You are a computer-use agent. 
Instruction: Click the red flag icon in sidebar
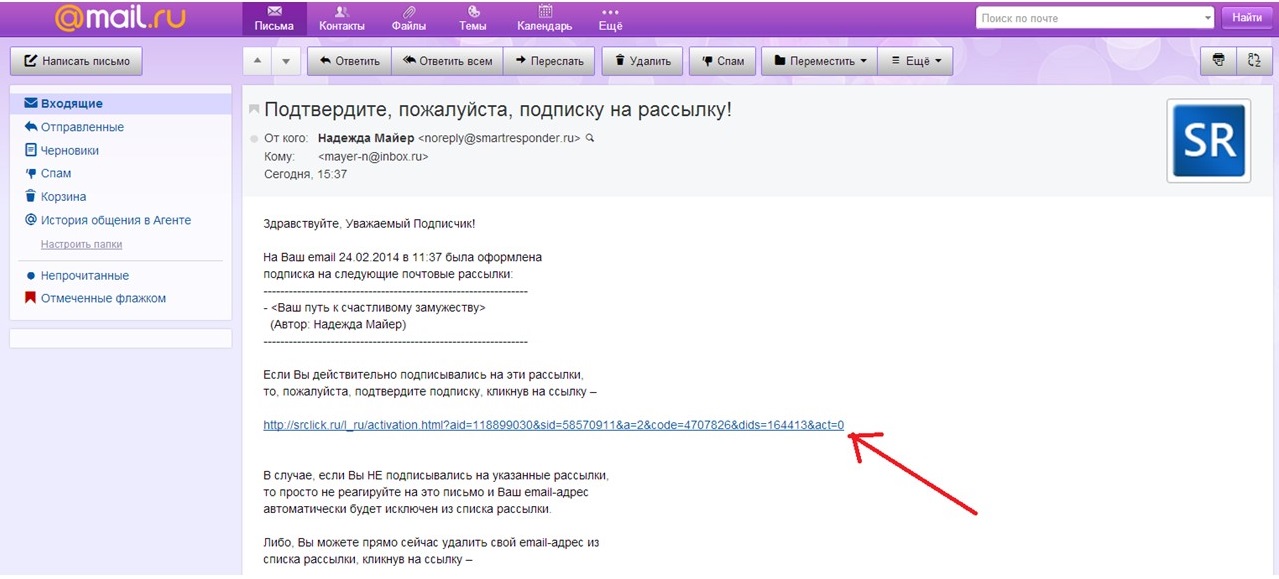[x=31, y=298]
